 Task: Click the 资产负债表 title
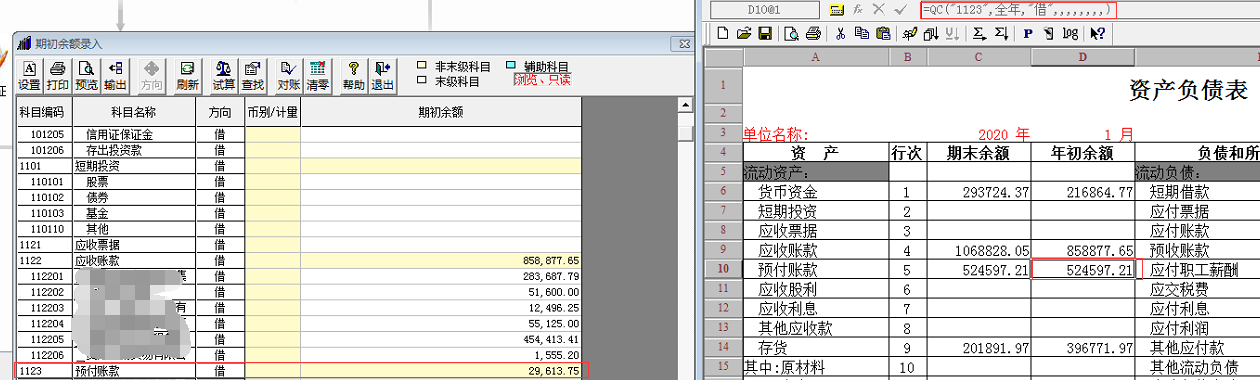click(x=1187, y=90)
